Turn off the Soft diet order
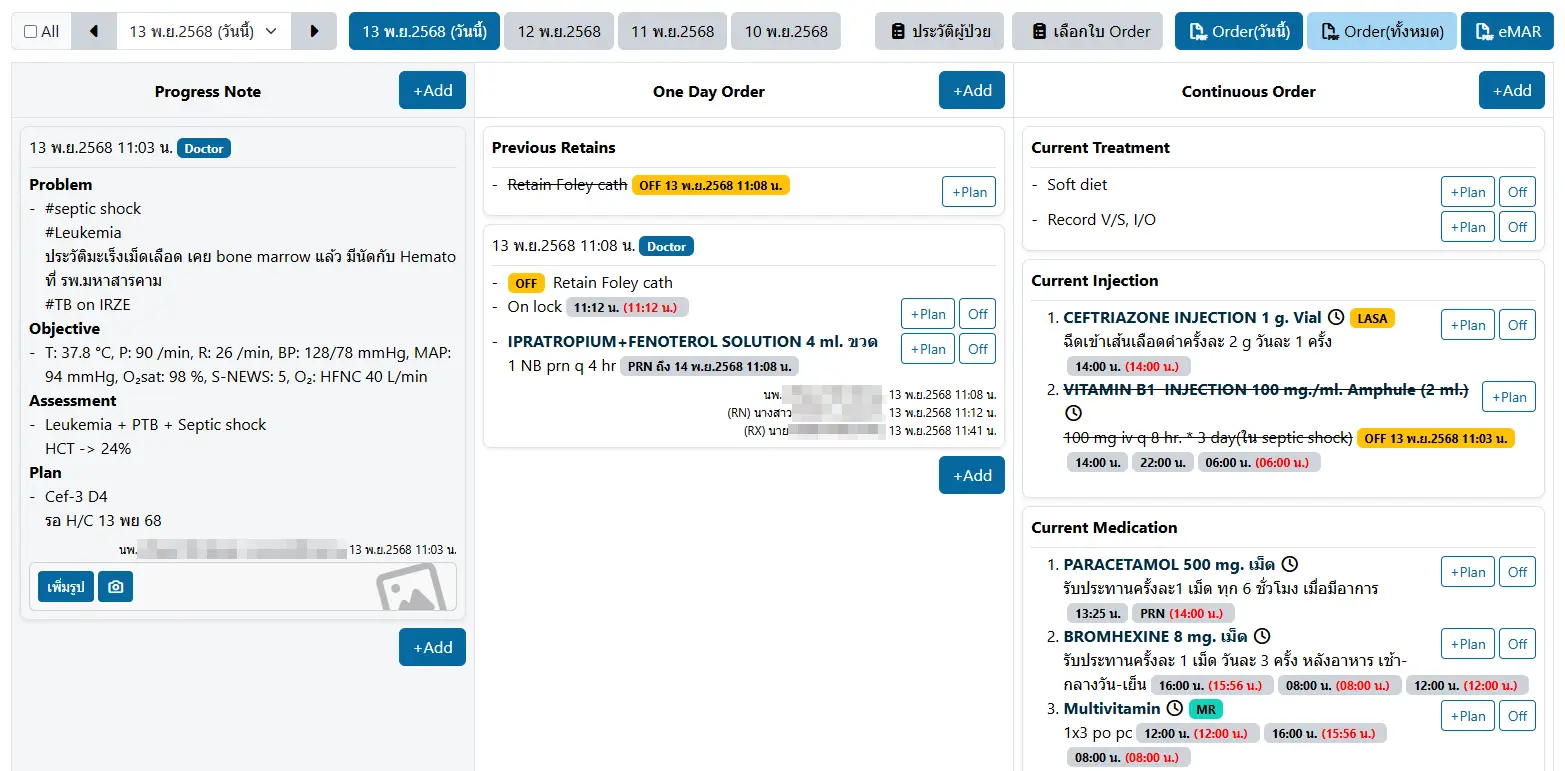The width and height of the screenshot is (1565, 771). coord(1516,192)
